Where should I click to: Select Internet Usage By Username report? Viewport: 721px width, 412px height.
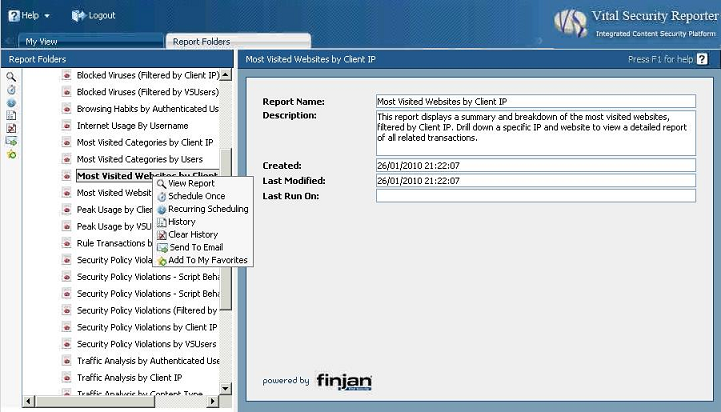coord(132,126)
